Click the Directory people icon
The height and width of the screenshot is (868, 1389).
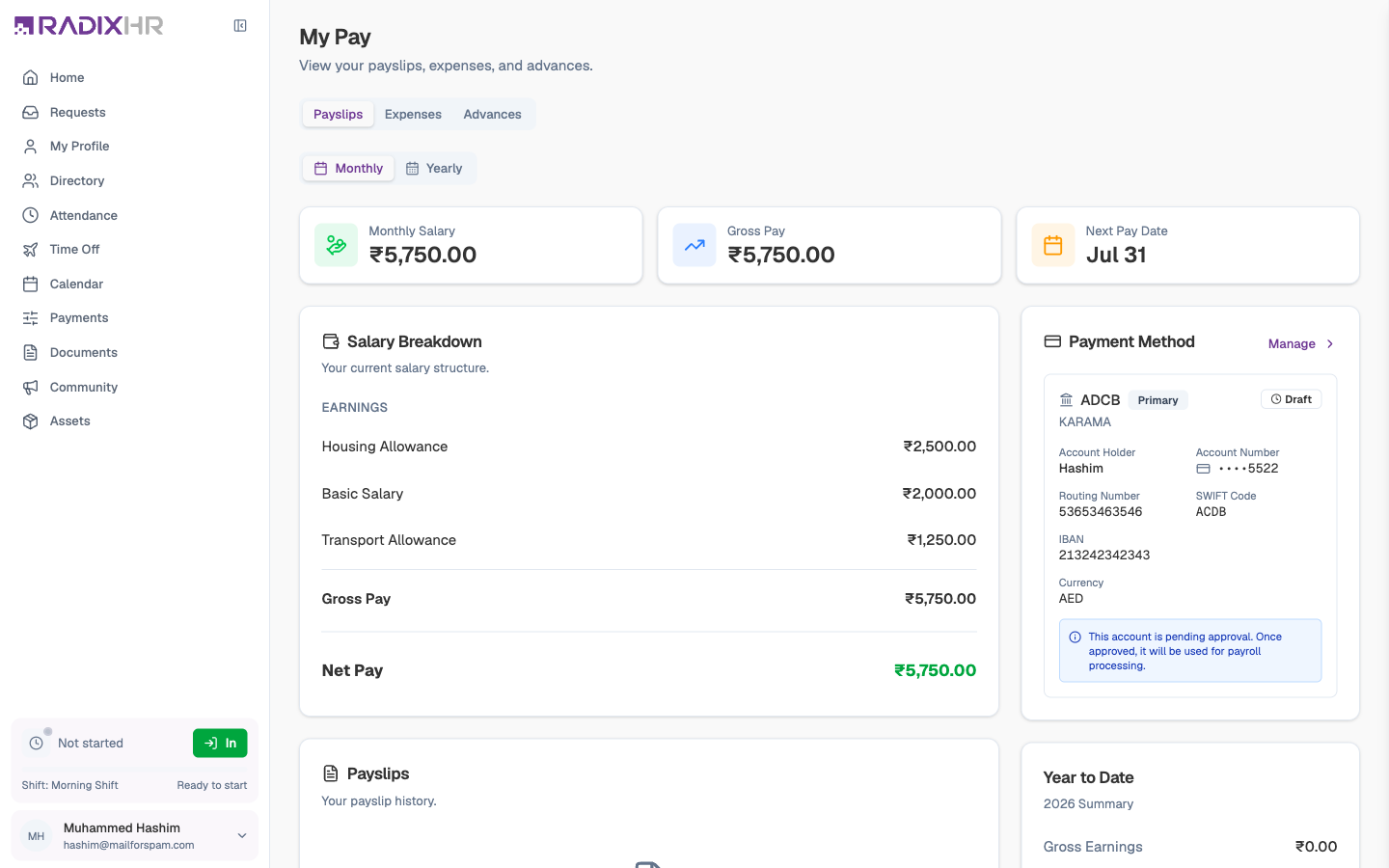(x=31, y=180)
